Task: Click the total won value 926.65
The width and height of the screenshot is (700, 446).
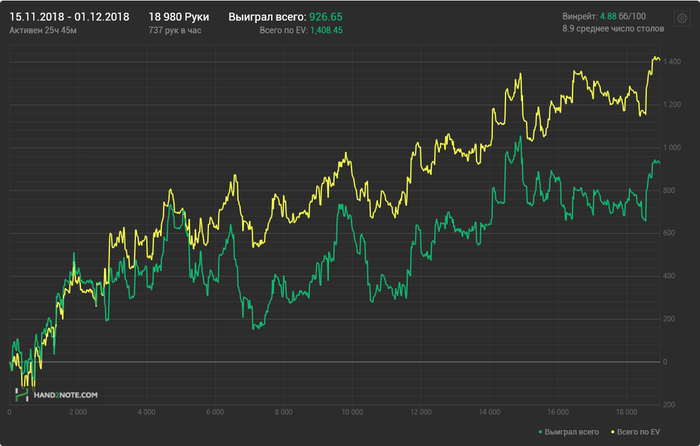Action: (326, 17)
